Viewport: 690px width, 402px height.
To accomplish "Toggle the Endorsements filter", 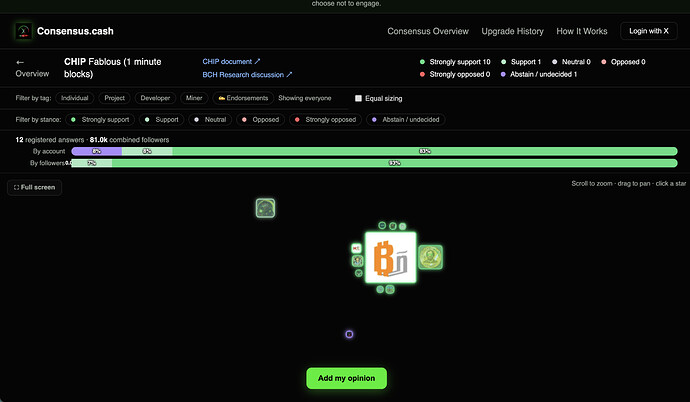I will click(243, 98).
